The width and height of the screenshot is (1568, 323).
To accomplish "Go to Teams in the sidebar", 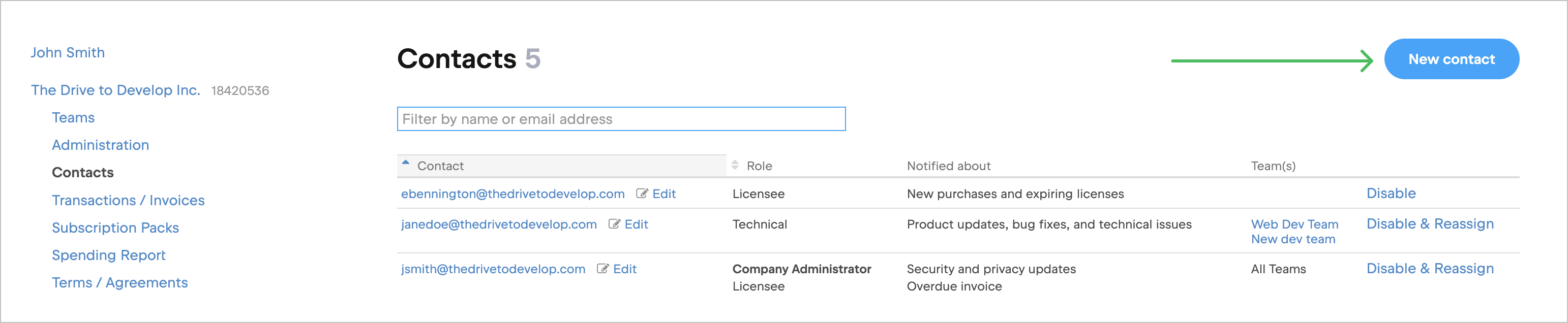I will click(73, 117).
